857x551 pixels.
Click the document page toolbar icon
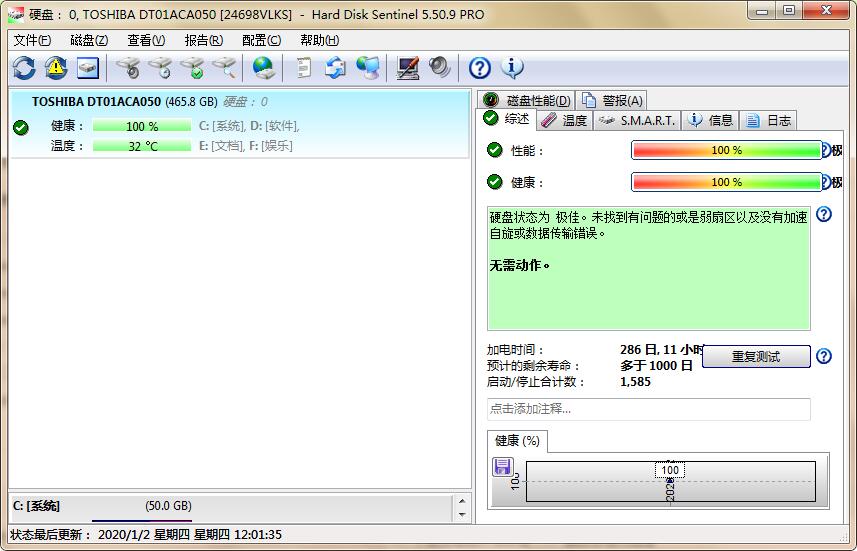tap(303, 68)
